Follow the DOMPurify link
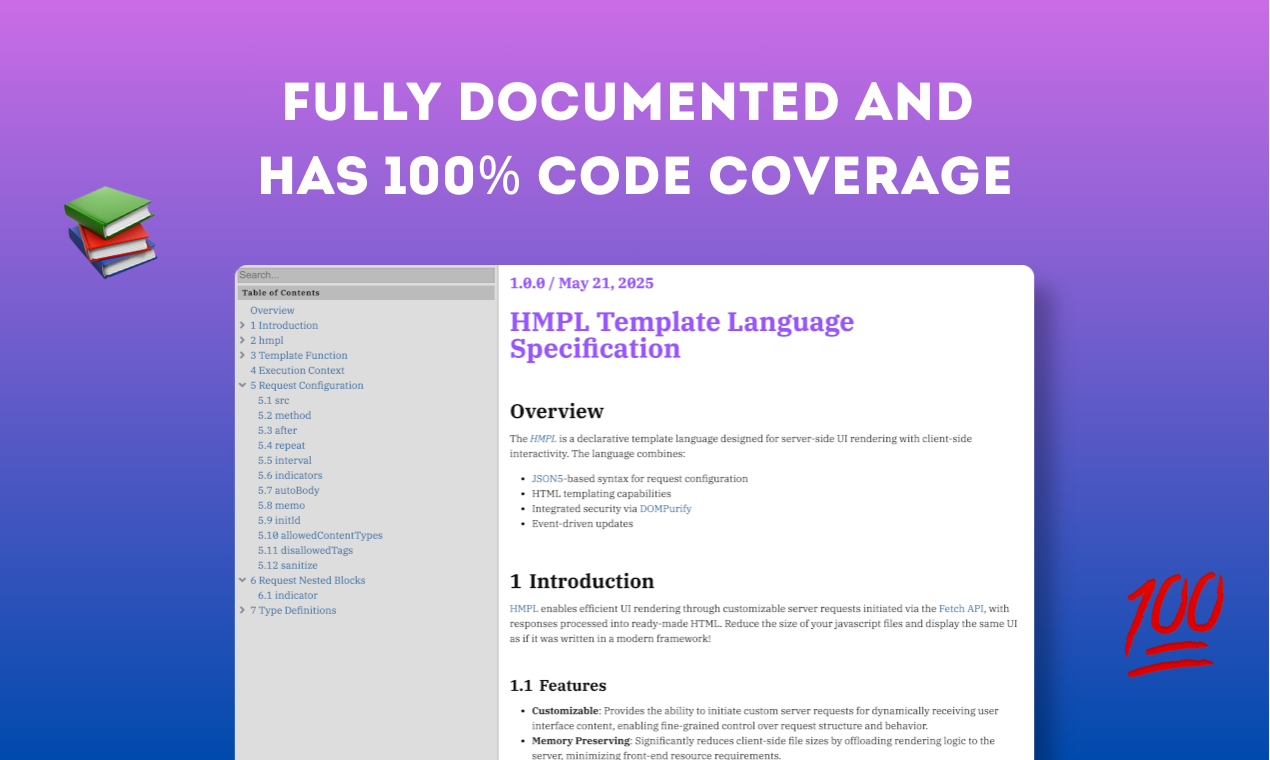Screen dimensions: 1270x760 tap(666, 509)
